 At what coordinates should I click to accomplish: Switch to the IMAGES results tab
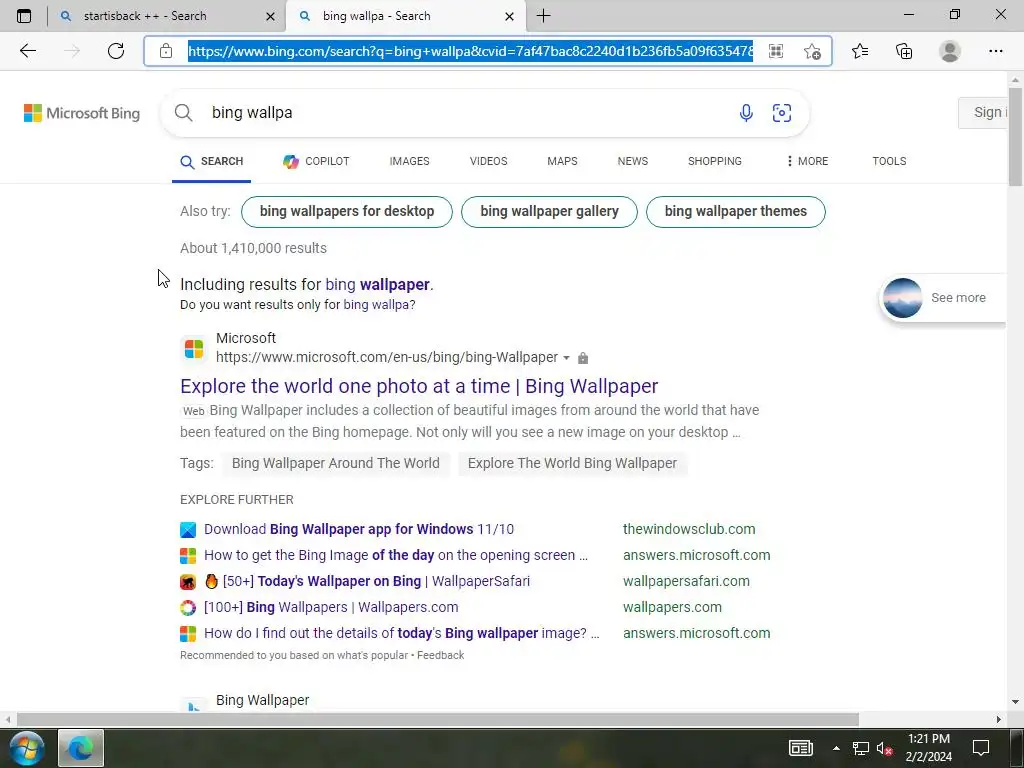(x=409, y=161)
